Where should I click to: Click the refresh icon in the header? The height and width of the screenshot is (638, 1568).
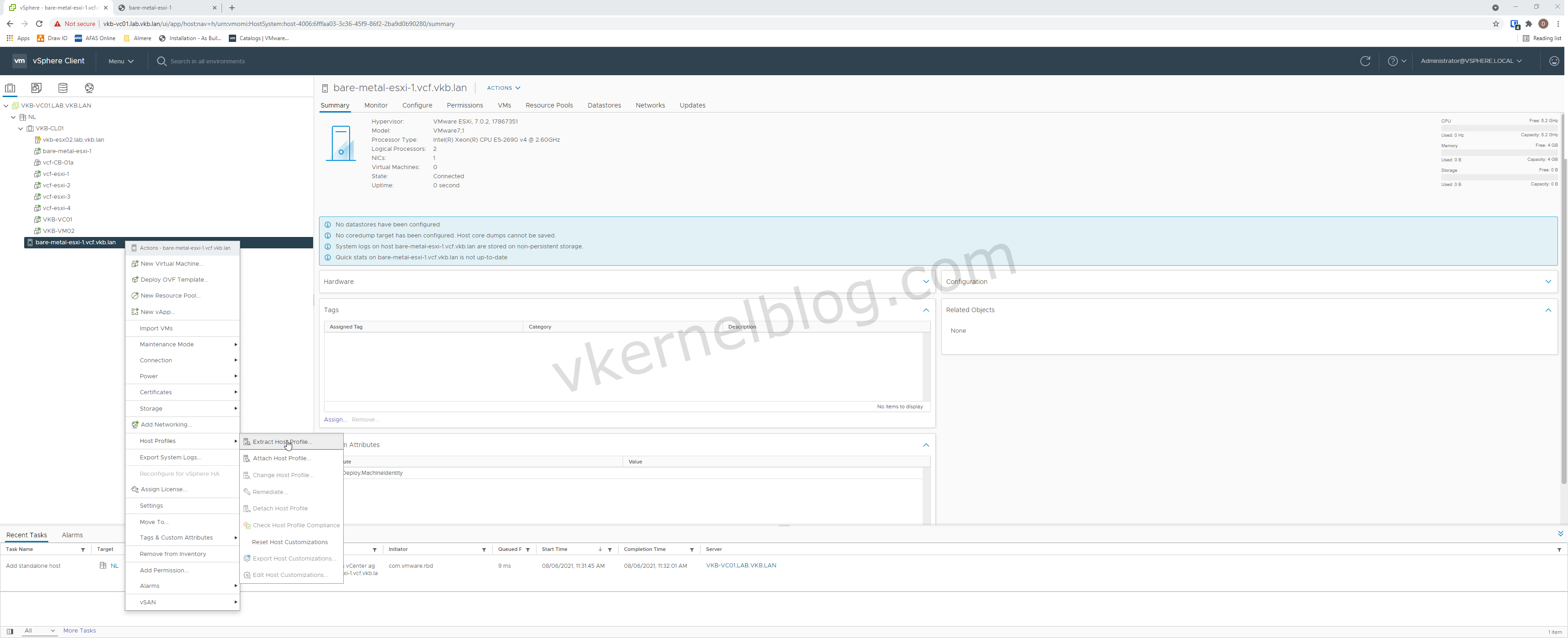pyautogui.click(x=1365, y=61)
